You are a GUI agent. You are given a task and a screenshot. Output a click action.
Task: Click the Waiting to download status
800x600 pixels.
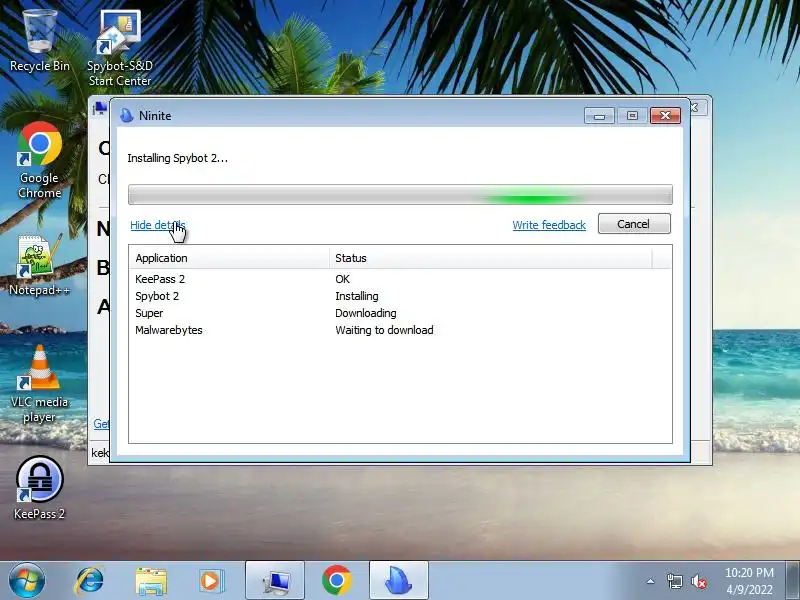click(x=384, y=330)
